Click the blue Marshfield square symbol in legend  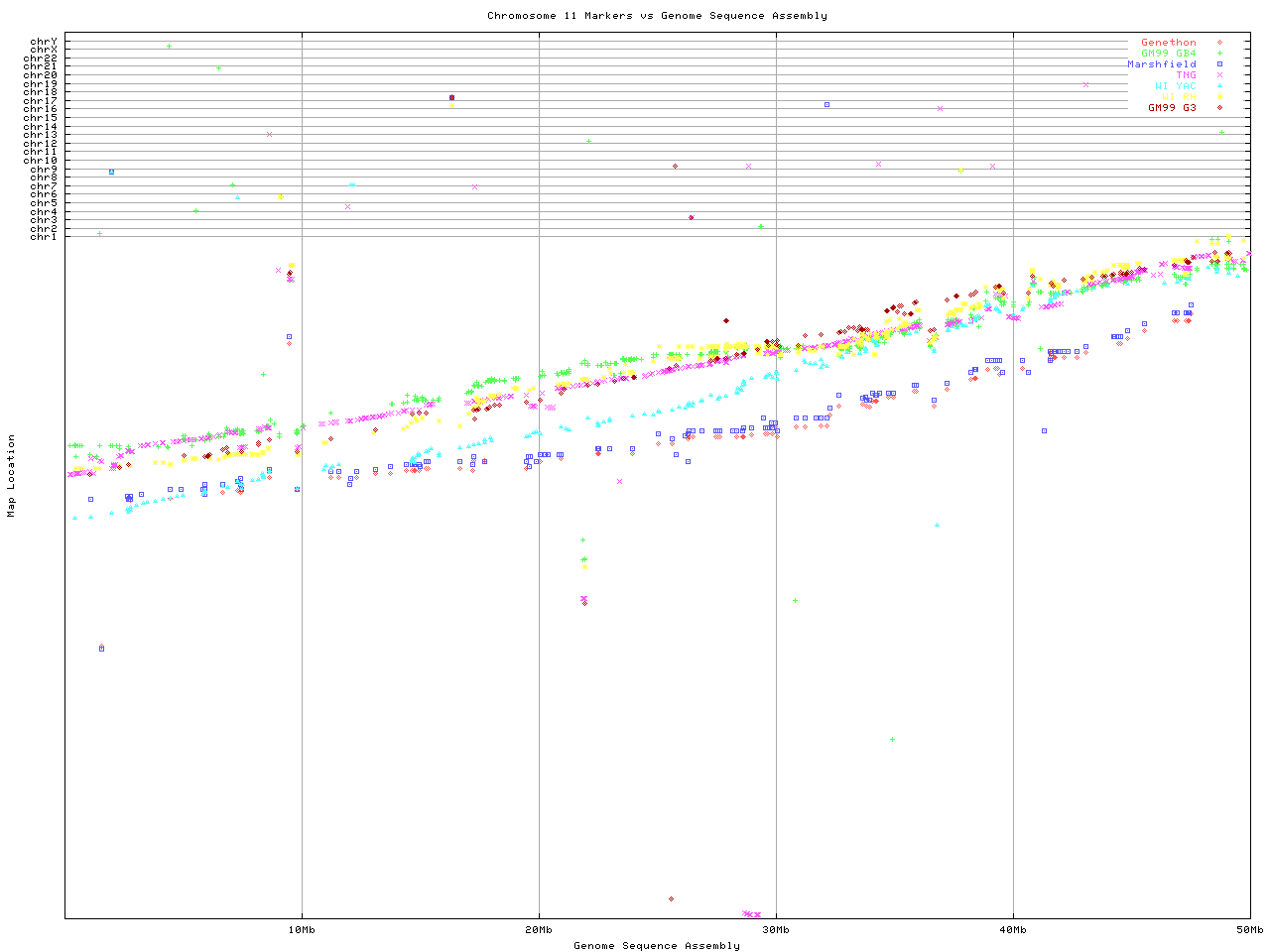1219,64
